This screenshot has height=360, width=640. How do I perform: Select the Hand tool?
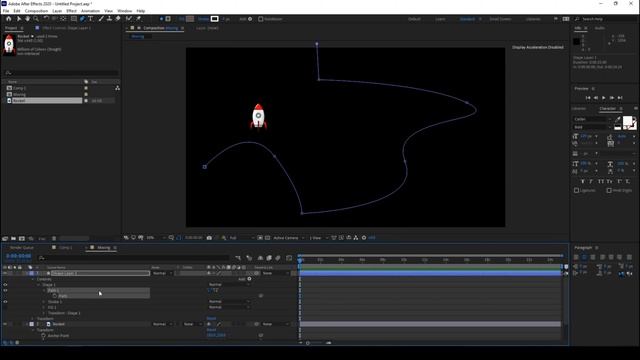click(27, 19)
